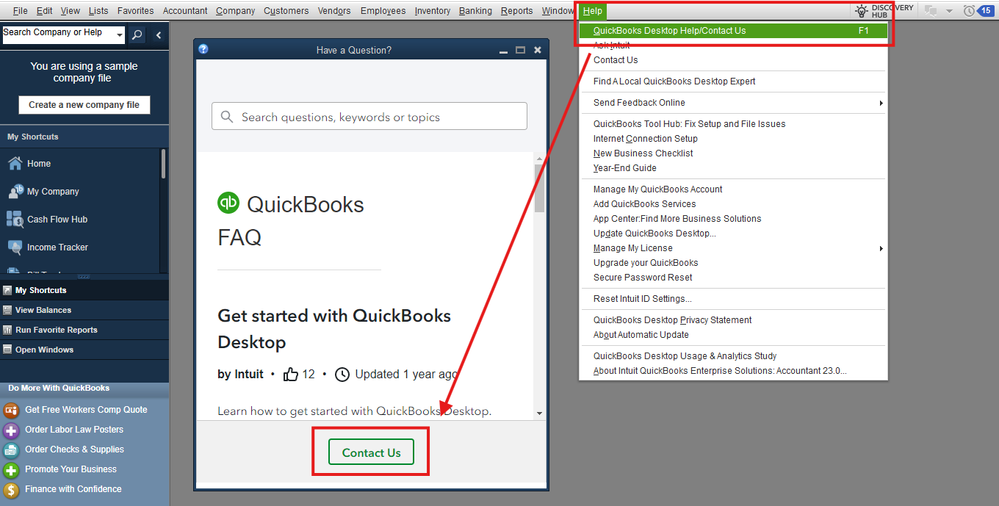Open the Inventory menu
The image size is (999, 506).
click(x=432, y=11)
